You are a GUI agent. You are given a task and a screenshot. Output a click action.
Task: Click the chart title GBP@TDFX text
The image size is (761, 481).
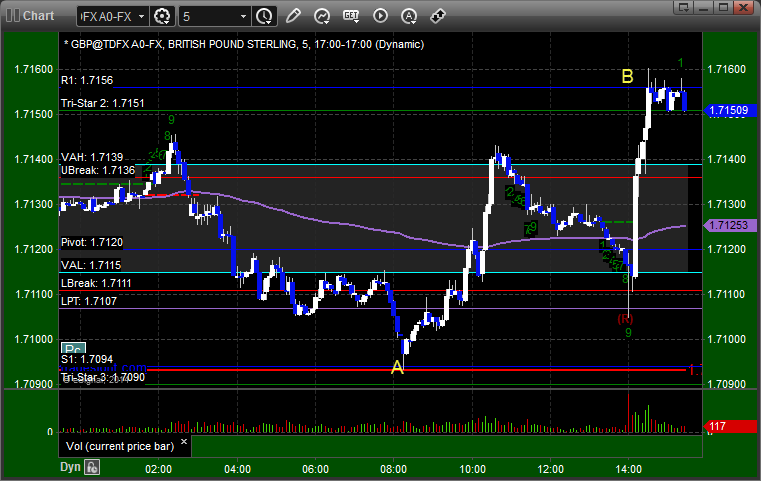click(244, 44)
